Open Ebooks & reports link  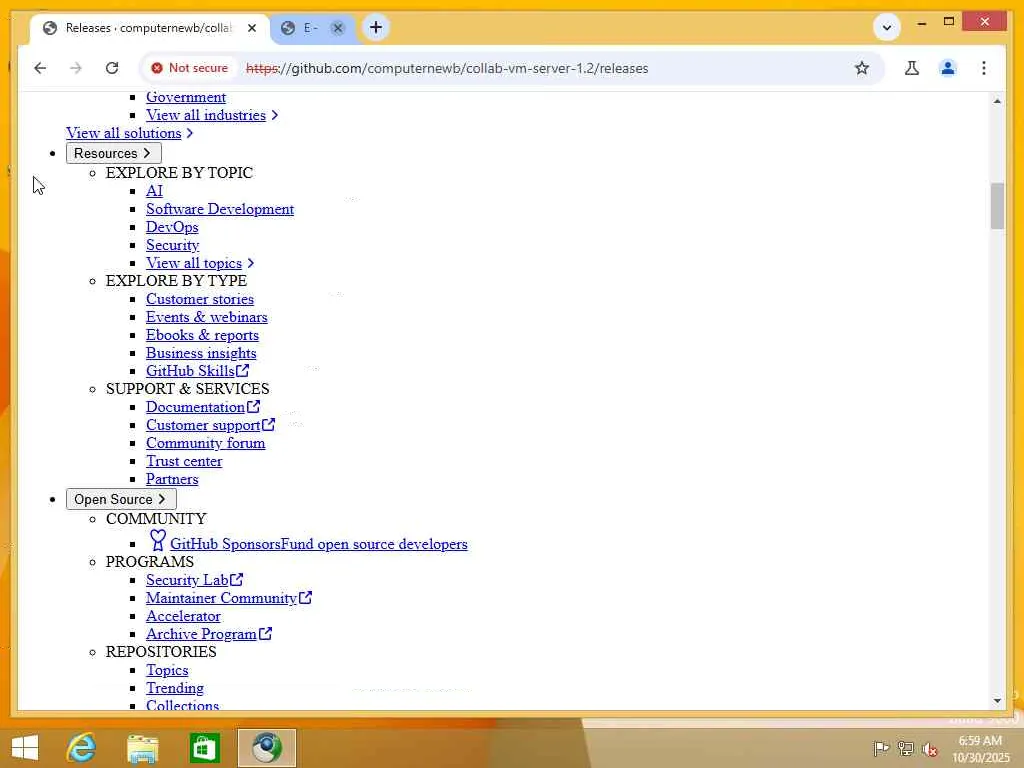point(202,335)
